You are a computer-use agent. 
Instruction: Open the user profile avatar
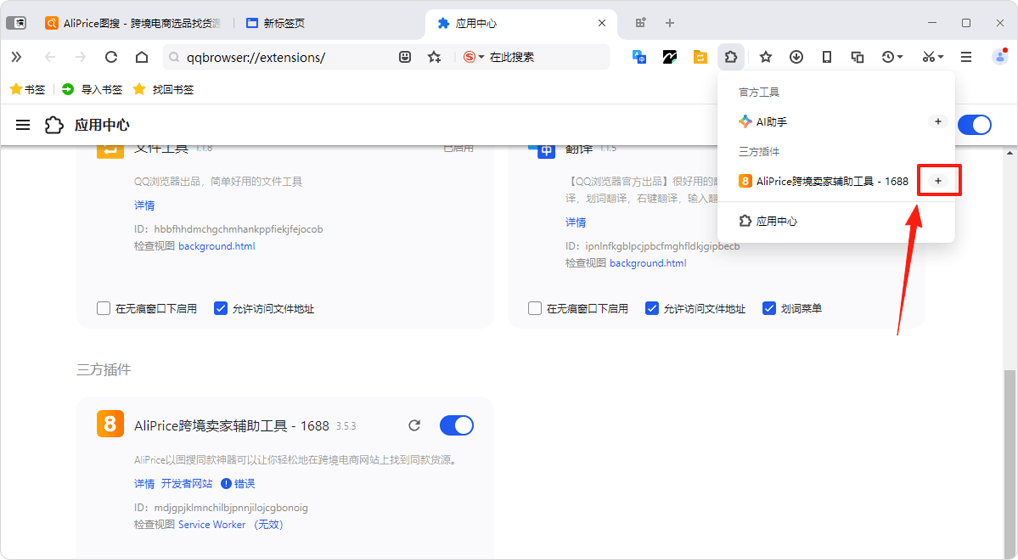[999, 57]
